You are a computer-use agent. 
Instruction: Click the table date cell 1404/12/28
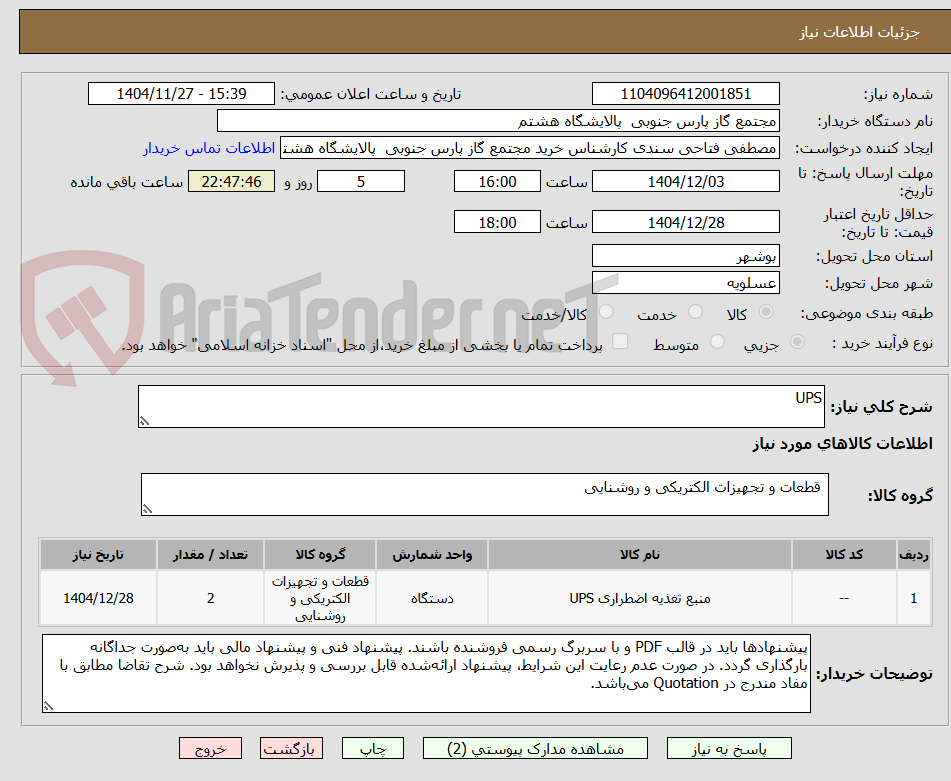pos(98,598)
